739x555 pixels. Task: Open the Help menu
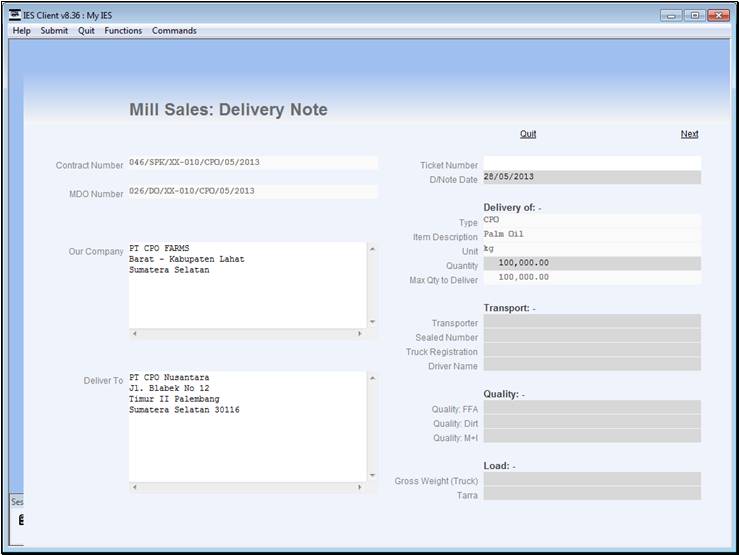coord(21,31)
